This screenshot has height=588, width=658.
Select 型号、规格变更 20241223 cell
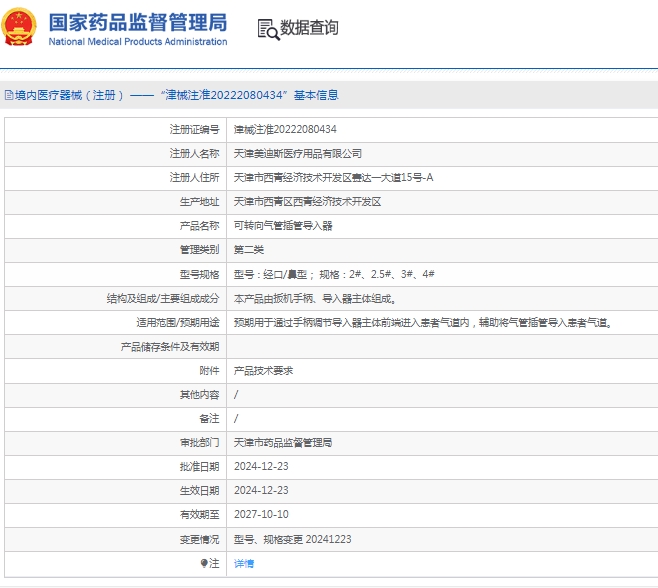(x=292, y=539)
